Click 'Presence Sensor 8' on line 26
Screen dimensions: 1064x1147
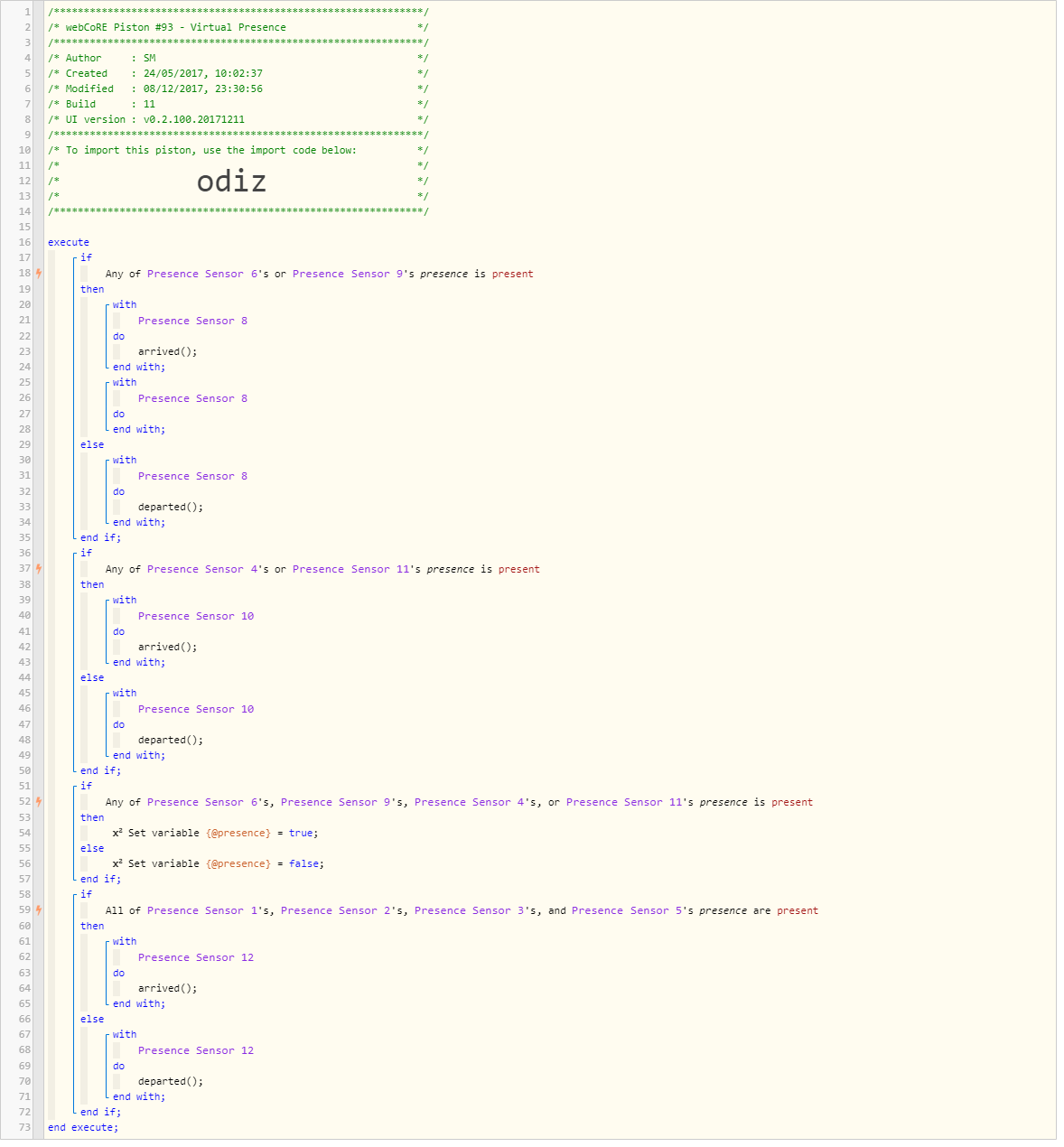192,398
